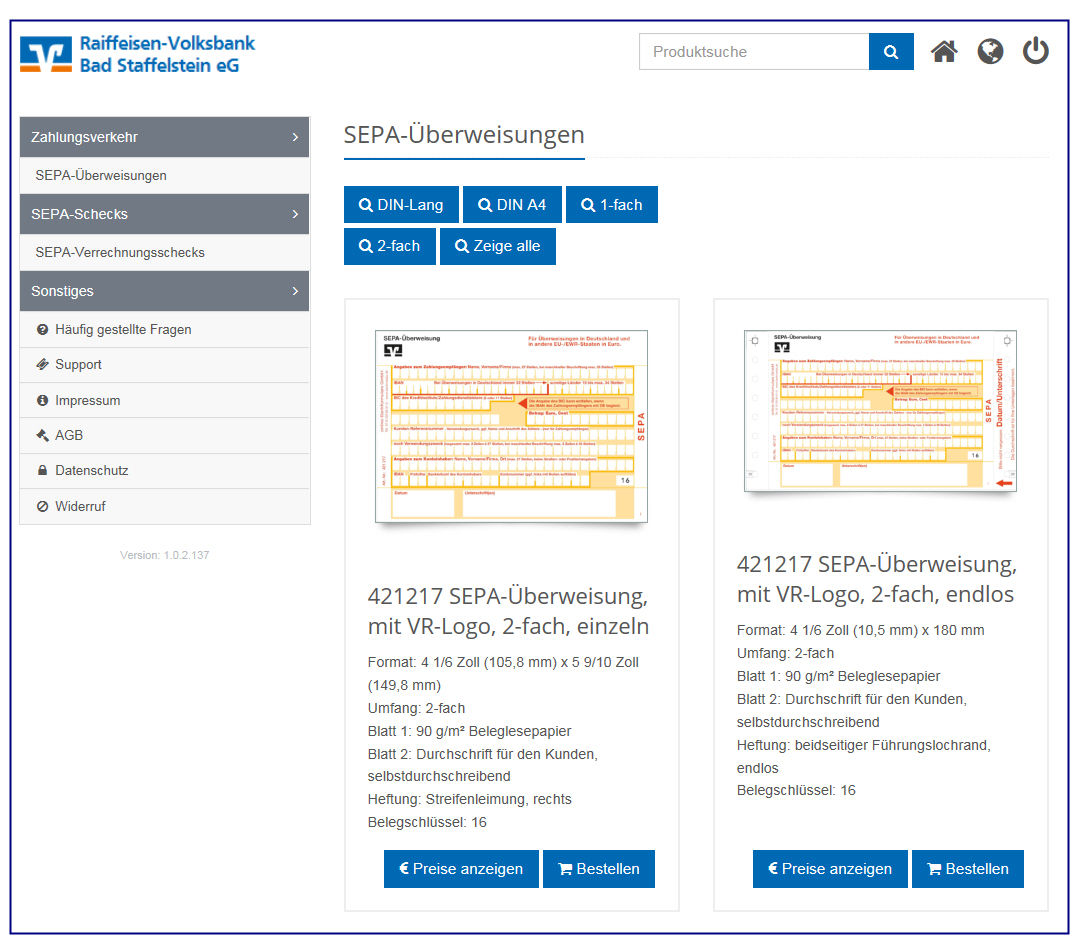The image size is (1074, 949).
Task: Click the Zeige alle filter button
Action: (x=497, y=246)
